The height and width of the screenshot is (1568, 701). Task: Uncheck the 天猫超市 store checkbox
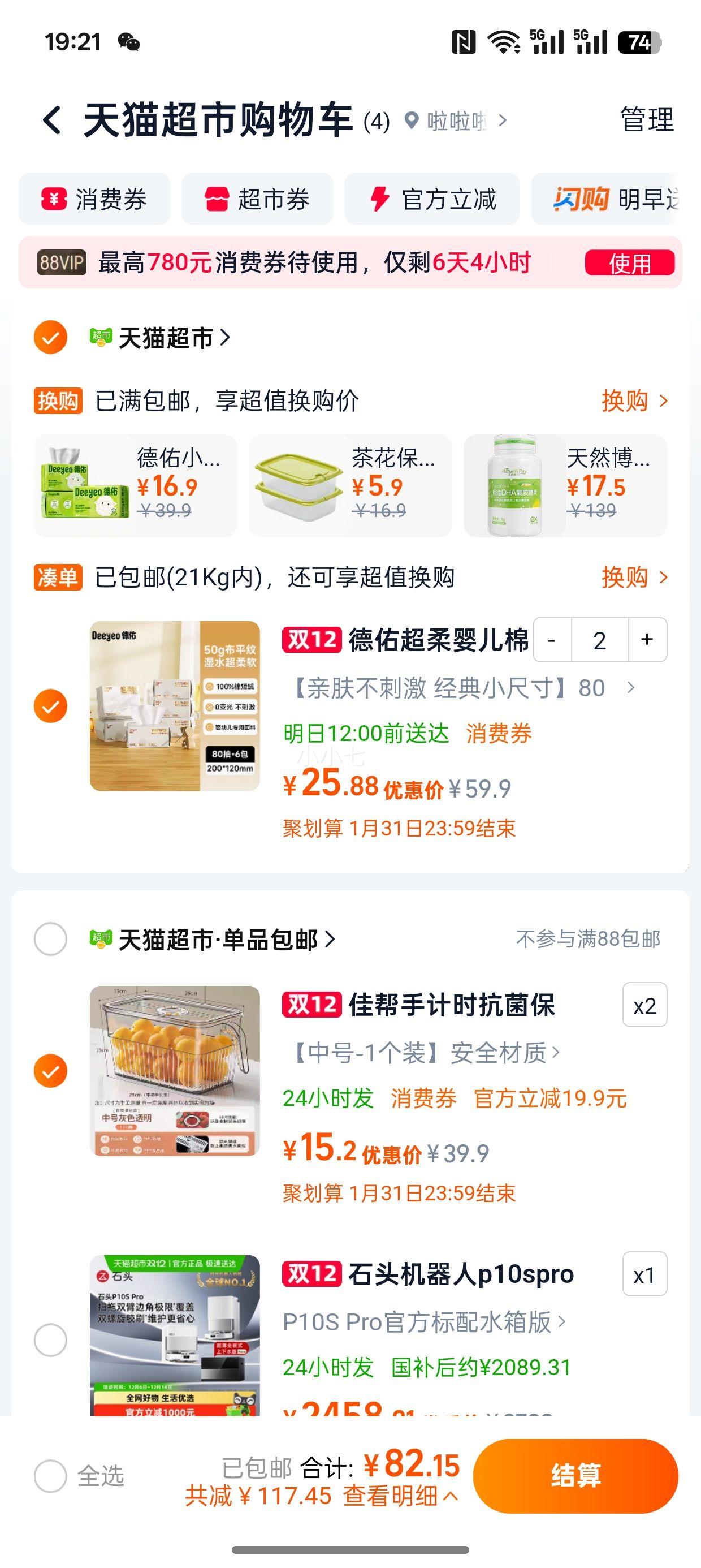[50, 337]
